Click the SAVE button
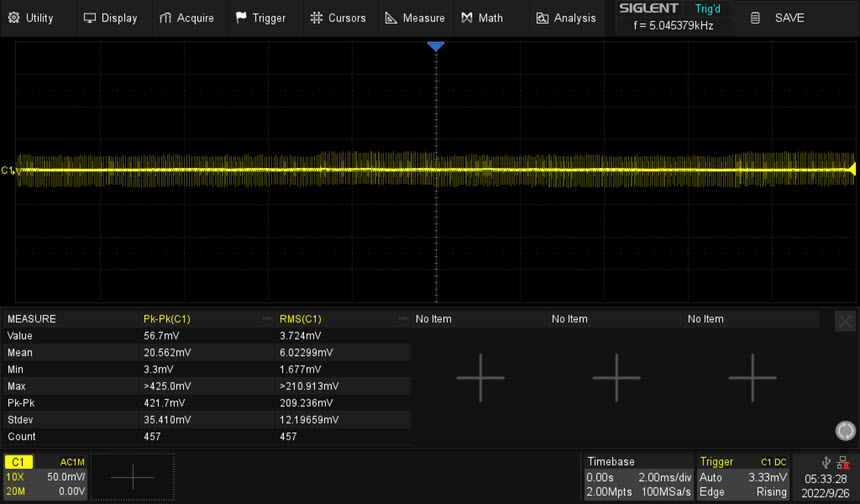 tap(778, 18)
